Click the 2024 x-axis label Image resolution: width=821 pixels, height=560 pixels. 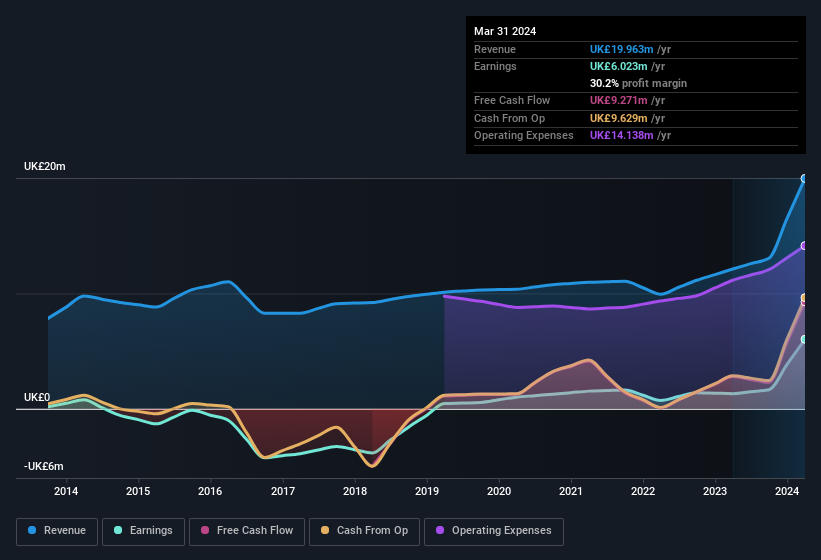[787, 491]
